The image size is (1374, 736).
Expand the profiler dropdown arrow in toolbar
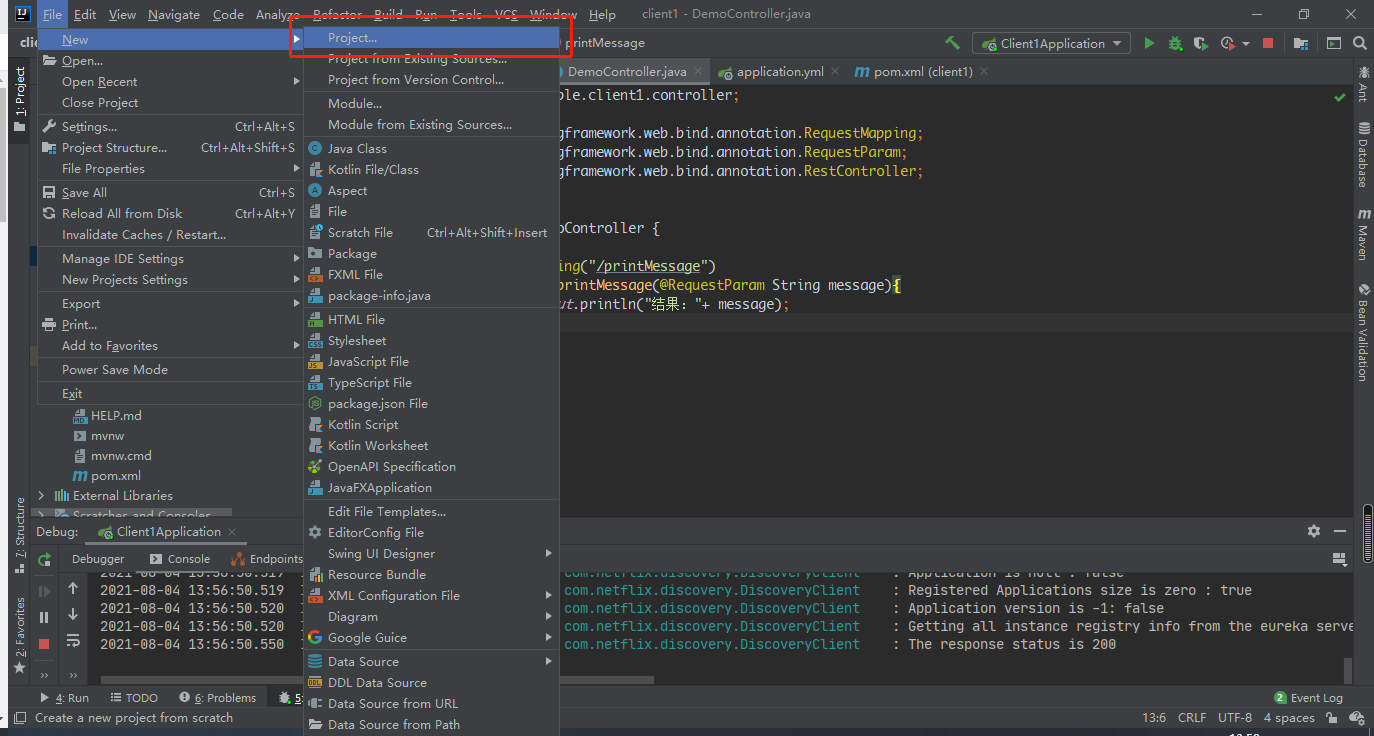pos(1246,44)
